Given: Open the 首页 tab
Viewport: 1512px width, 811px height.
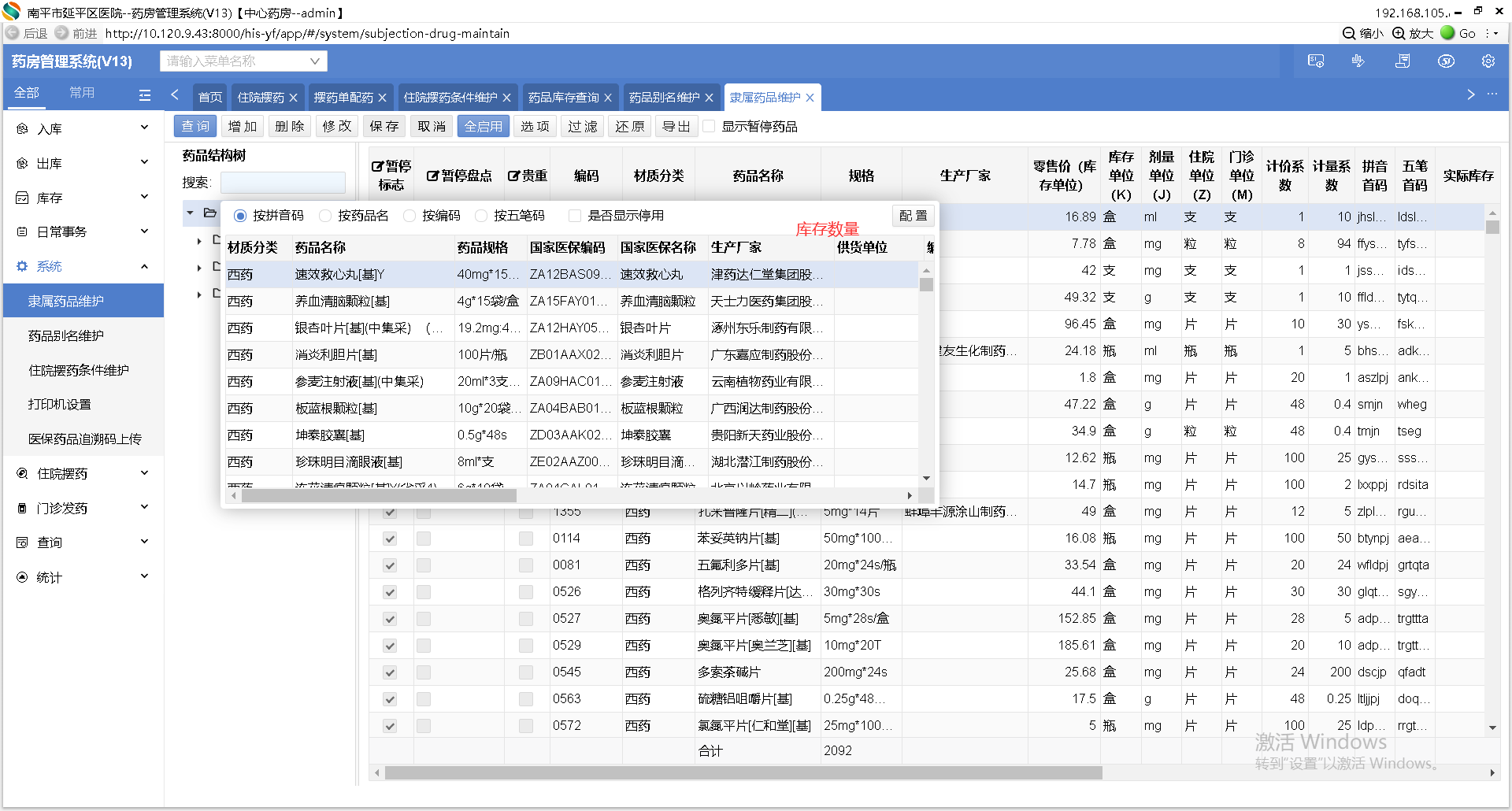Looking at the screenshot, I should coord(210,98).
